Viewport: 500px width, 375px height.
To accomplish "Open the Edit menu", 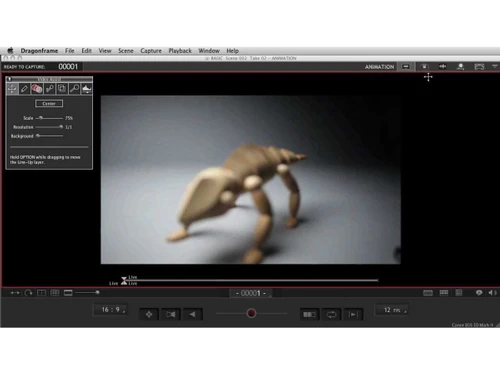I will click(86, 51).
